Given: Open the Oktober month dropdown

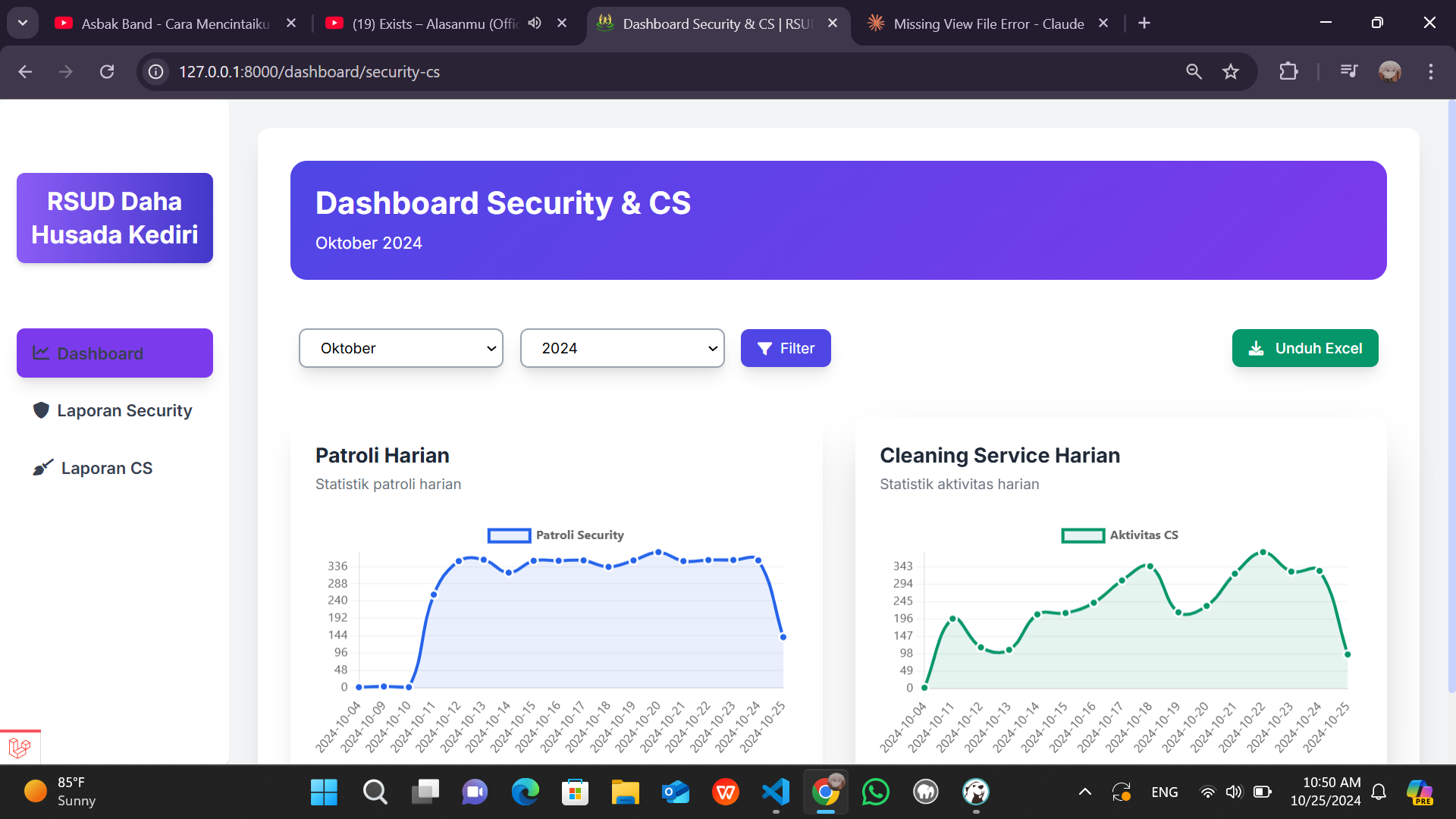Looking at the screenshot, I should tap(401, 348).
